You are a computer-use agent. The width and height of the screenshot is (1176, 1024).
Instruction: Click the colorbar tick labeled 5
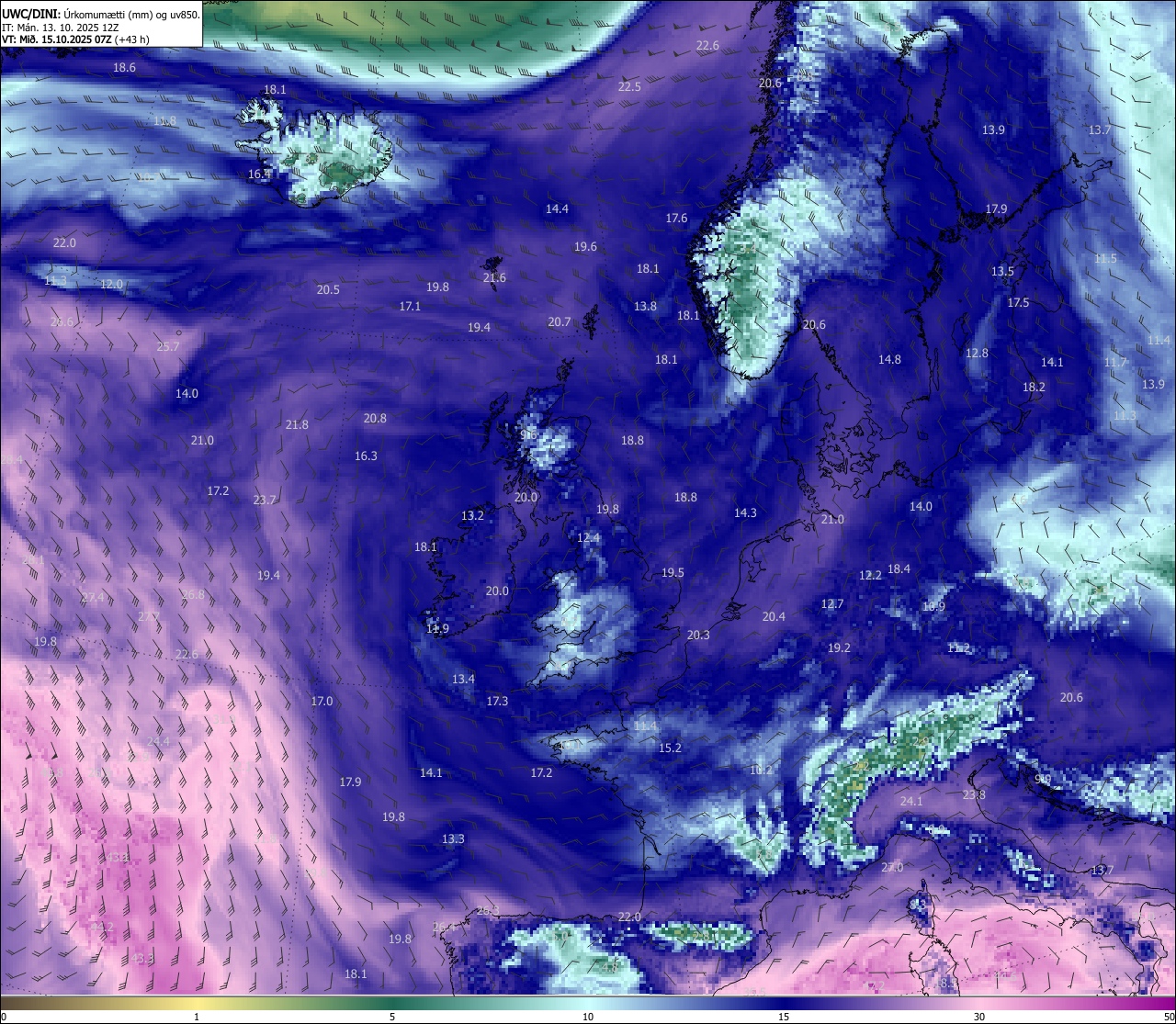click(x=392, y=1017)
